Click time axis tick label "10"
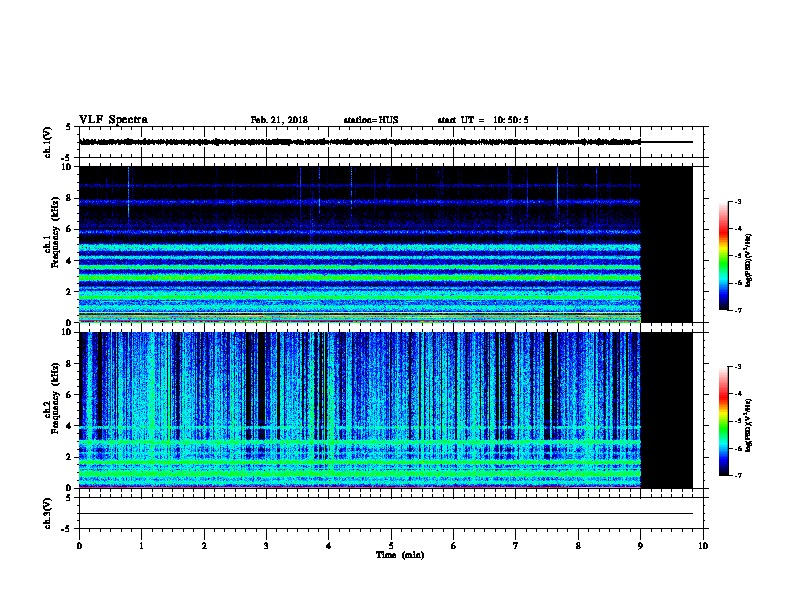This screenshot has height=612, width=792. coord(703,545)
